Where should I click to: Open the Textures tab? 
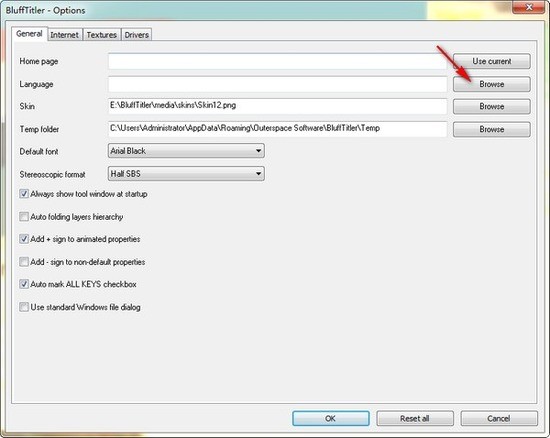coord(102,35)
